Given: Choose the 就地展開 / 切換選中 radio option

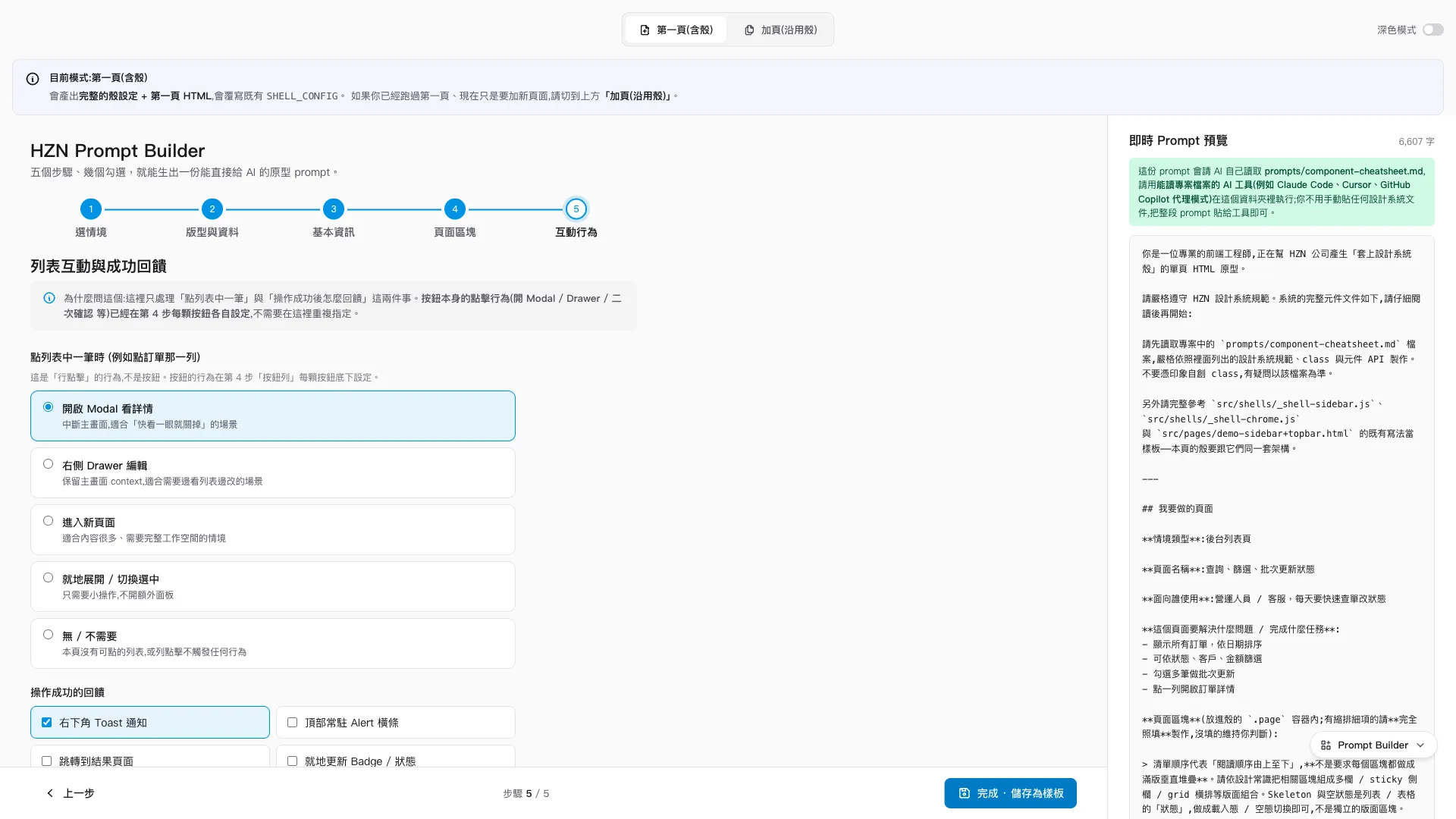Looking at the screenshot, I should tap(273, 586).
